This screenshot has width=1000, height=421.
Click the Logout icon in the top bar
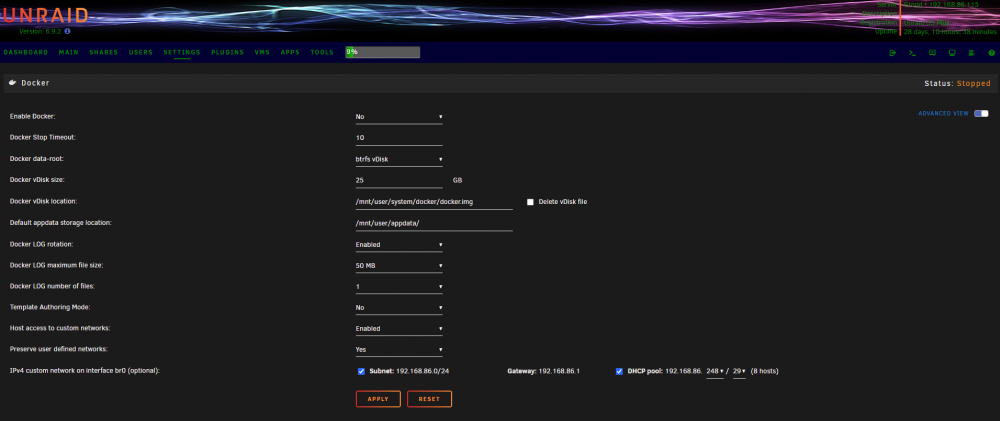pos(893,53)
